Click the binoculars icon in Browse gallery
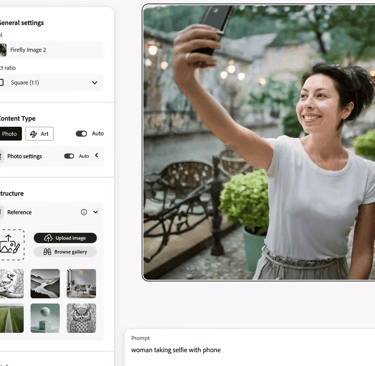This screenshot has width=375, height=366. pyautogui.click(x=47, y=252)
